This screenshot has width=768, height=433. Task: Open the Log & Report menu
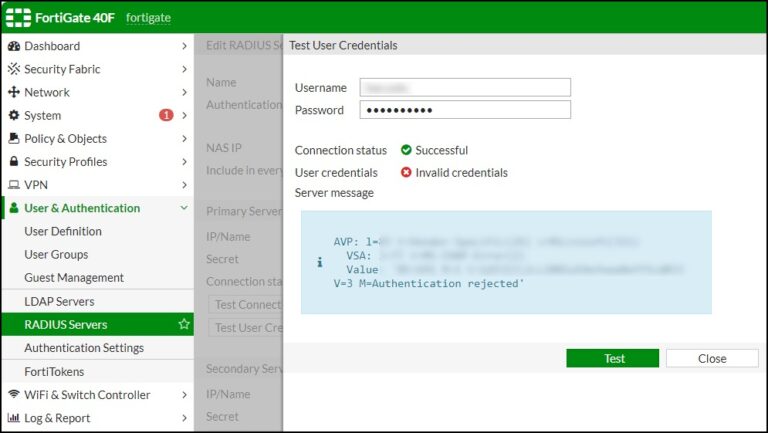(97, 418)
